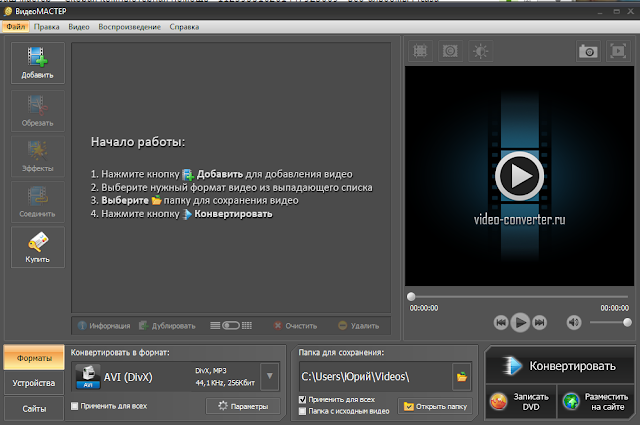The image size is (640, 425).
Task: Seek along the video timeline slider
Action: [x=519, y=296]
